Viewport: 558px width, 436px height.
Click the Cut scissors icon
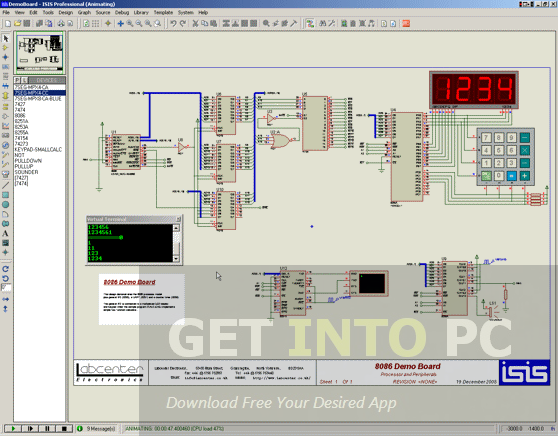coord(195,23)
